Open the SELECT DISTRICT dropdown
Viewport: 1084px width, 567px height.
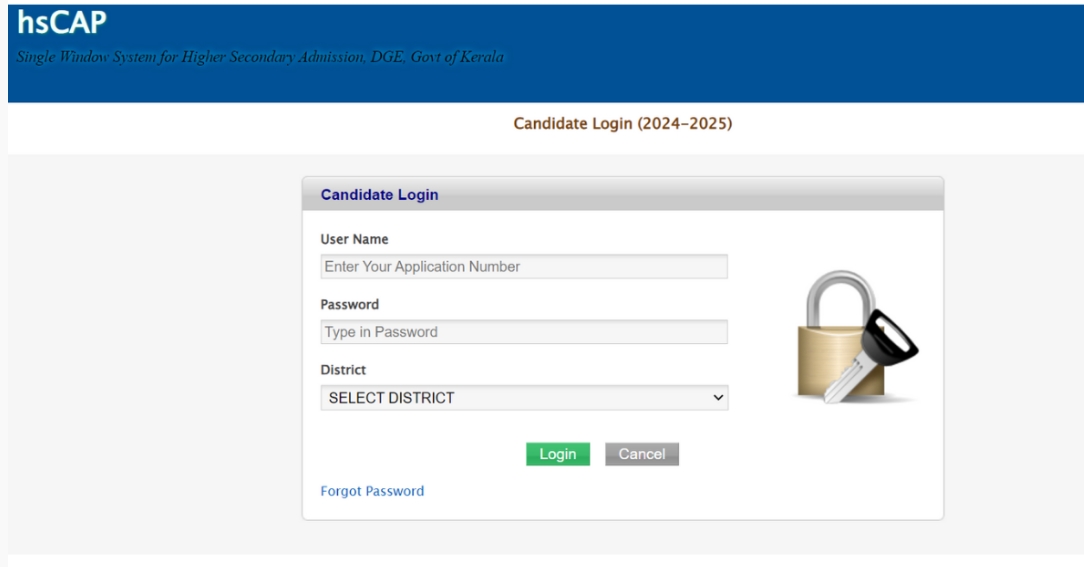(524, 398)
